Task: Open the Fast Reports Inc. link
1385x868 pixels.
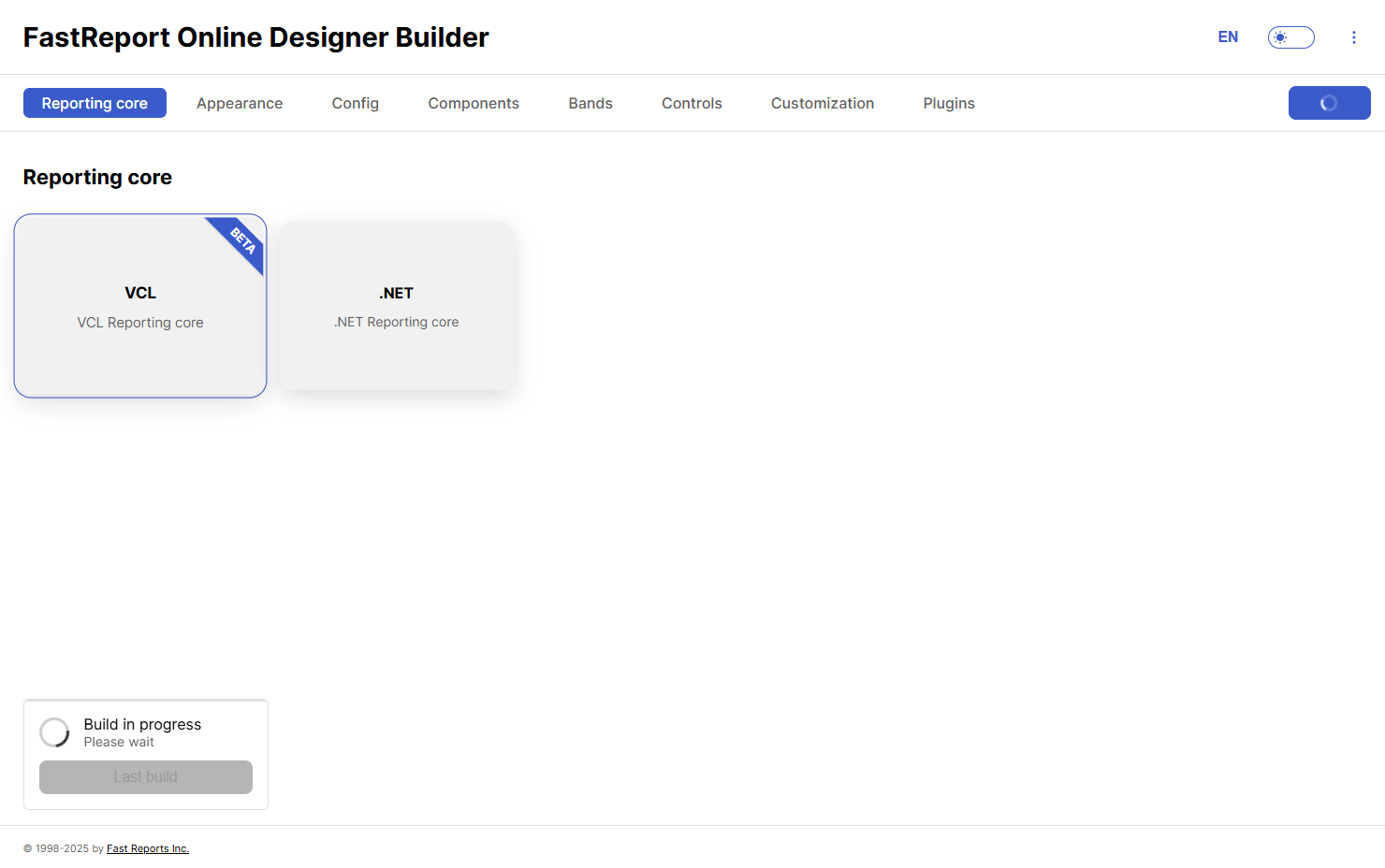Action: pos(148,849)
